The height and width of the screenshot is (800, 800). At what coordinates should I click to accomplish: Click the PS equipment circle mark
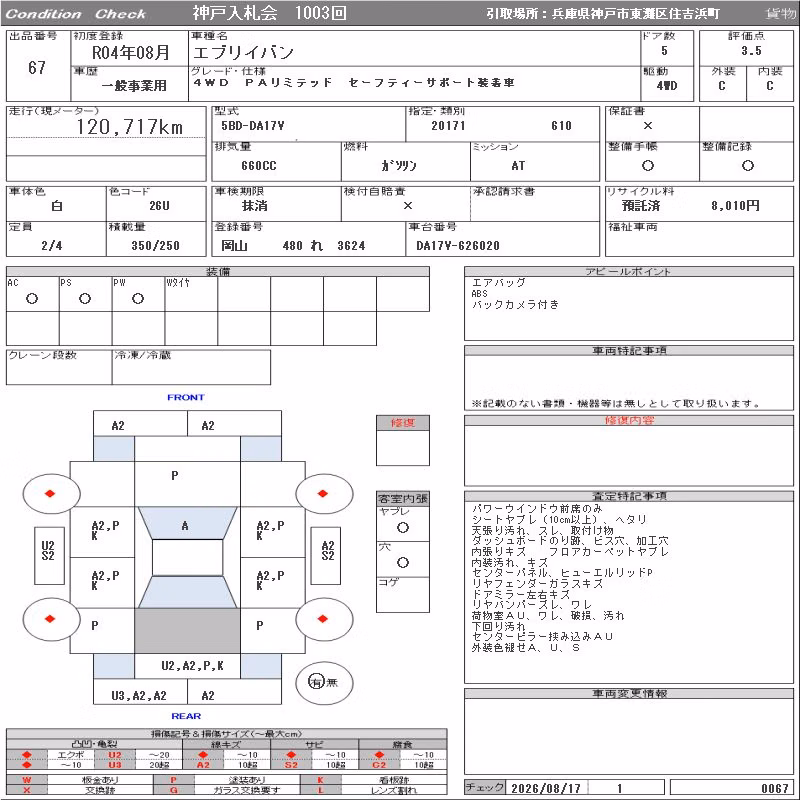[x=85, y=298]
